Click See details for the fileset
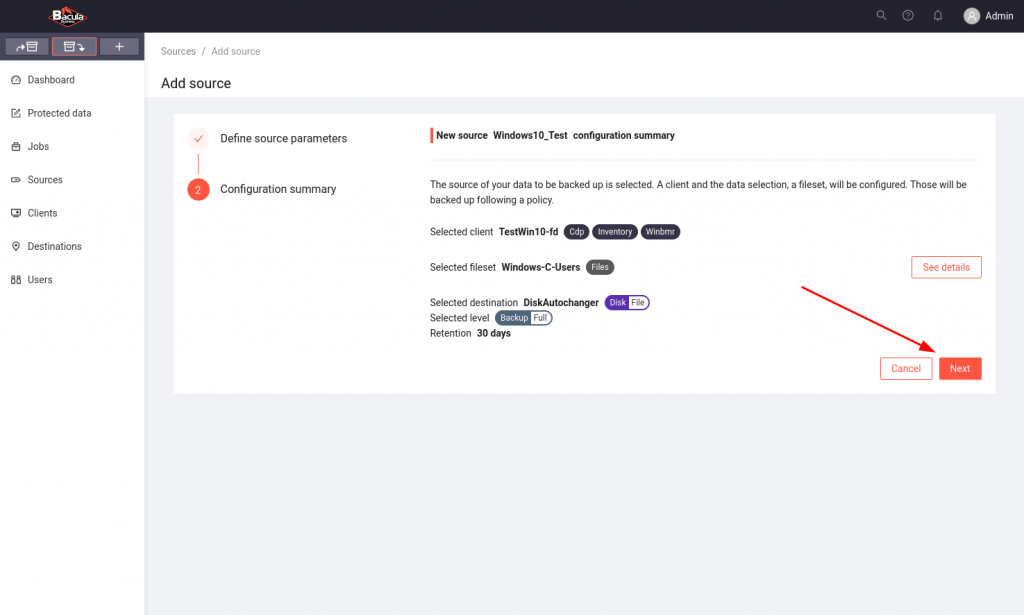The height and width of the screenshot is (615, 1024). 945,267
